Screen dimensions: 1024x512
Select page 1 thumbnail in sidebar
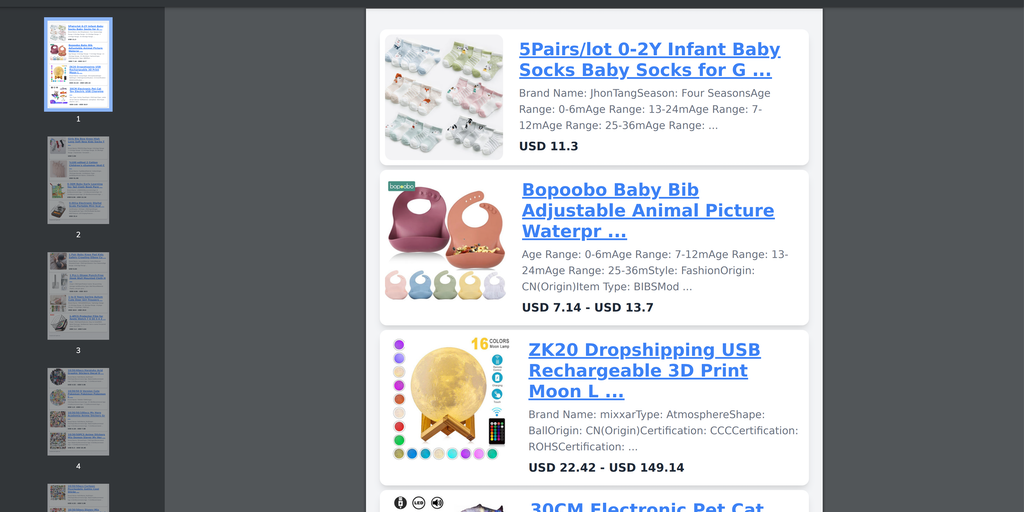(78, 65)
